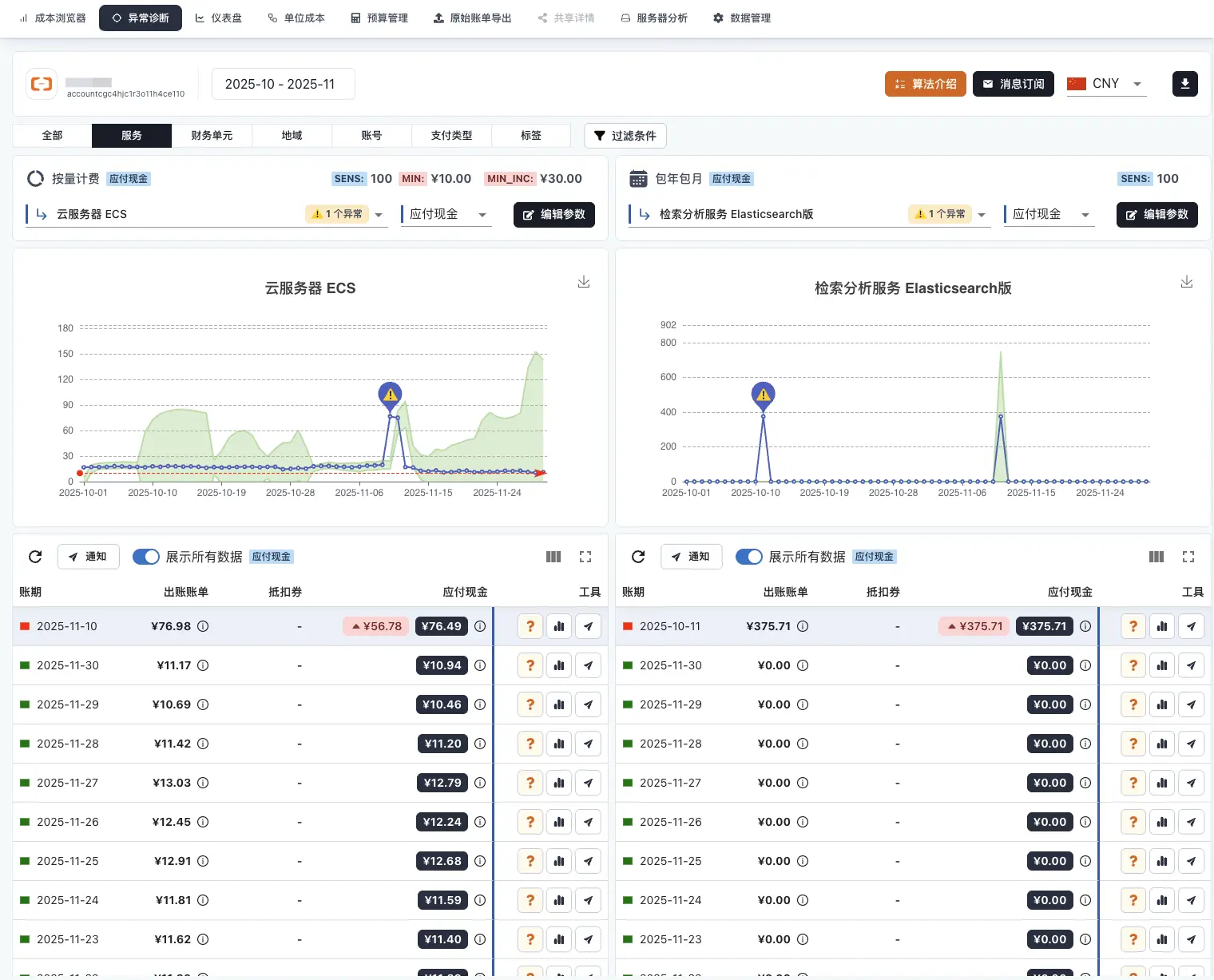This screenshot has height=980, width=1214.
Task: Switch to the 成本浏览器 tab
Action: (x=53, y=18)
